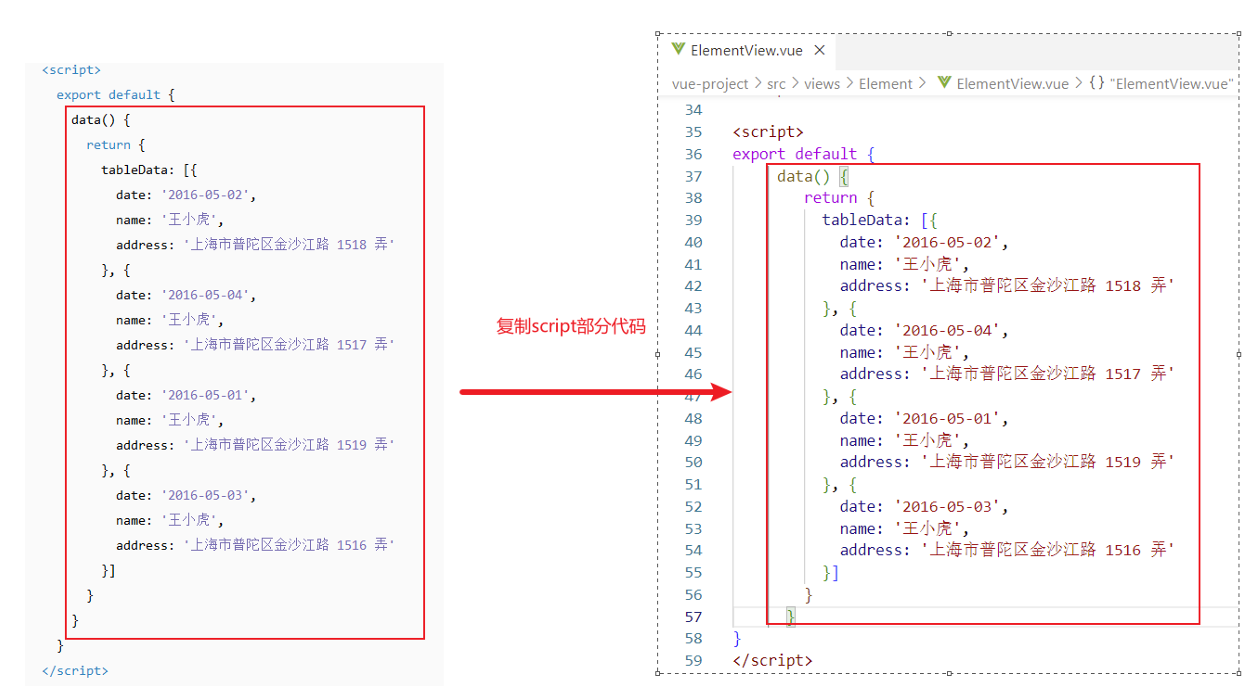Image resolution: width=1259 pixels, height=699 pixels.
Task: Open the src breadcrumb segment
Action: pyautogui.click(x=776, y=84)
